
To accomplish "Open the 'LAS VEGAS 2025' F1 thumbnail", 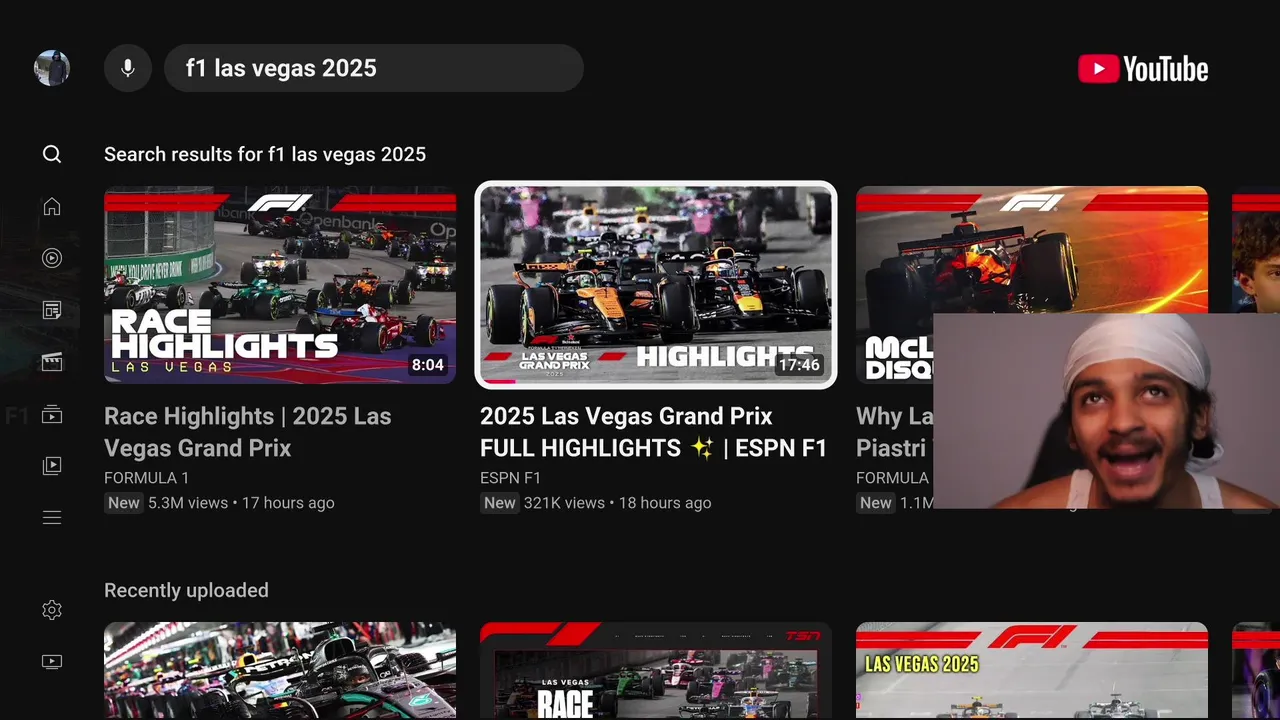I will (x=1032, y=671).
